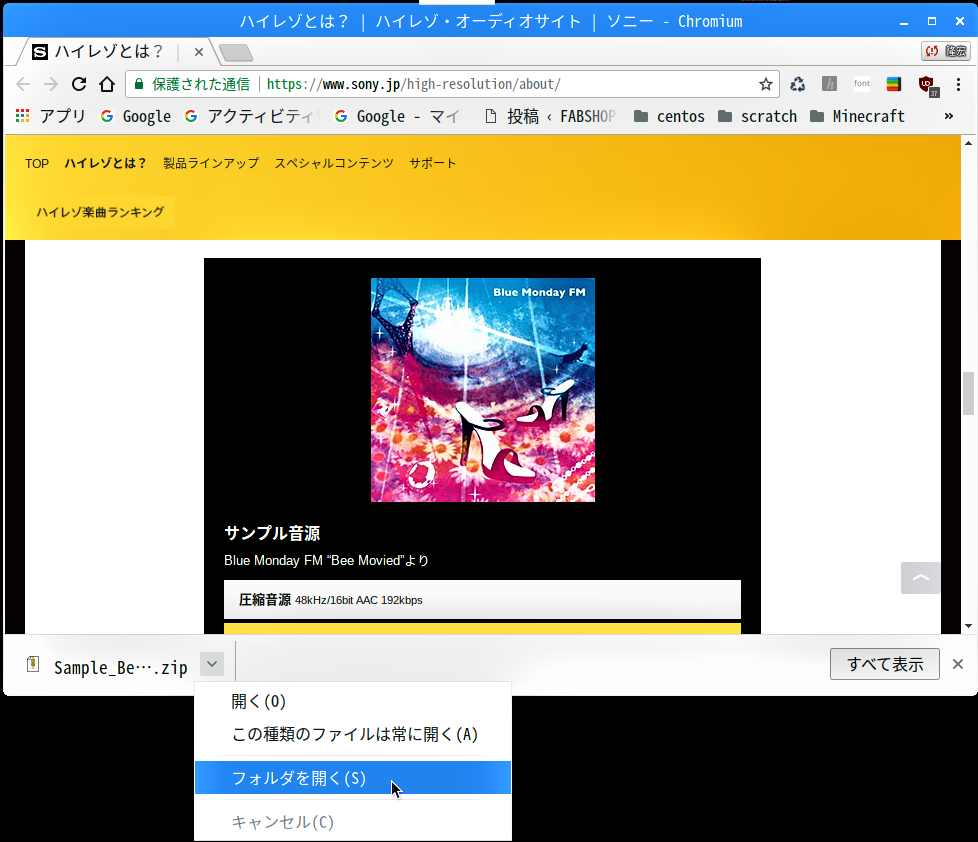This screenshot has height=842, width=978.
Task: Click the browser forward arrow
Action: [51, 84]
